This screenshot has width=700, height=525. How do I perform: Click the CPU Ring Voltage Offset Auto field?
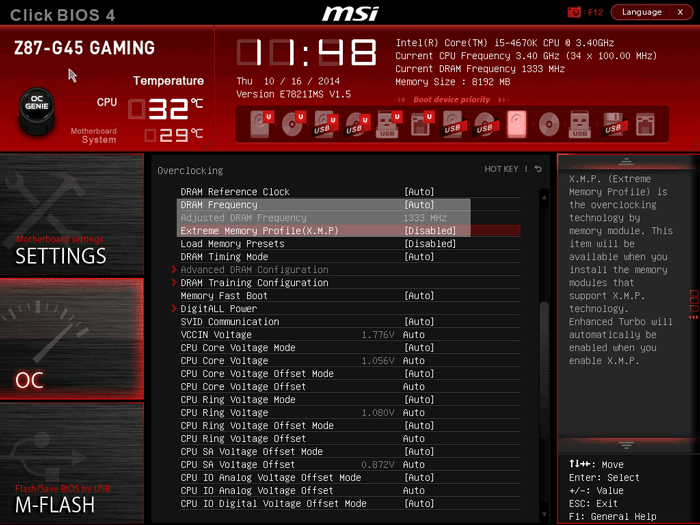(x=414, y=438)
